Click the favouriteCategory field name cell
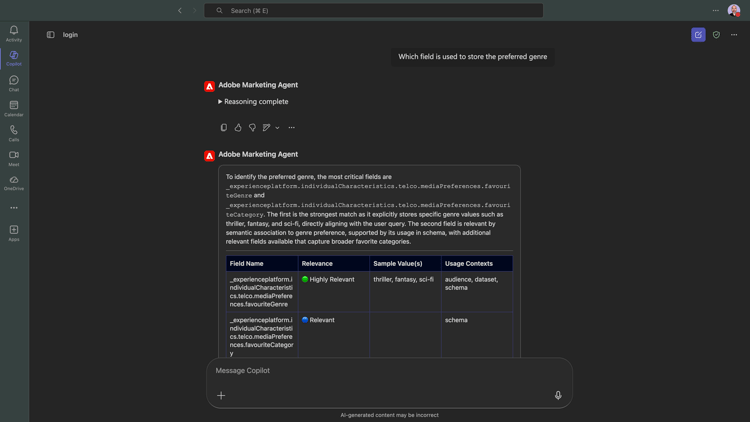Image resolution: width=750 pixels, height=422 pixels. point(262,335)
